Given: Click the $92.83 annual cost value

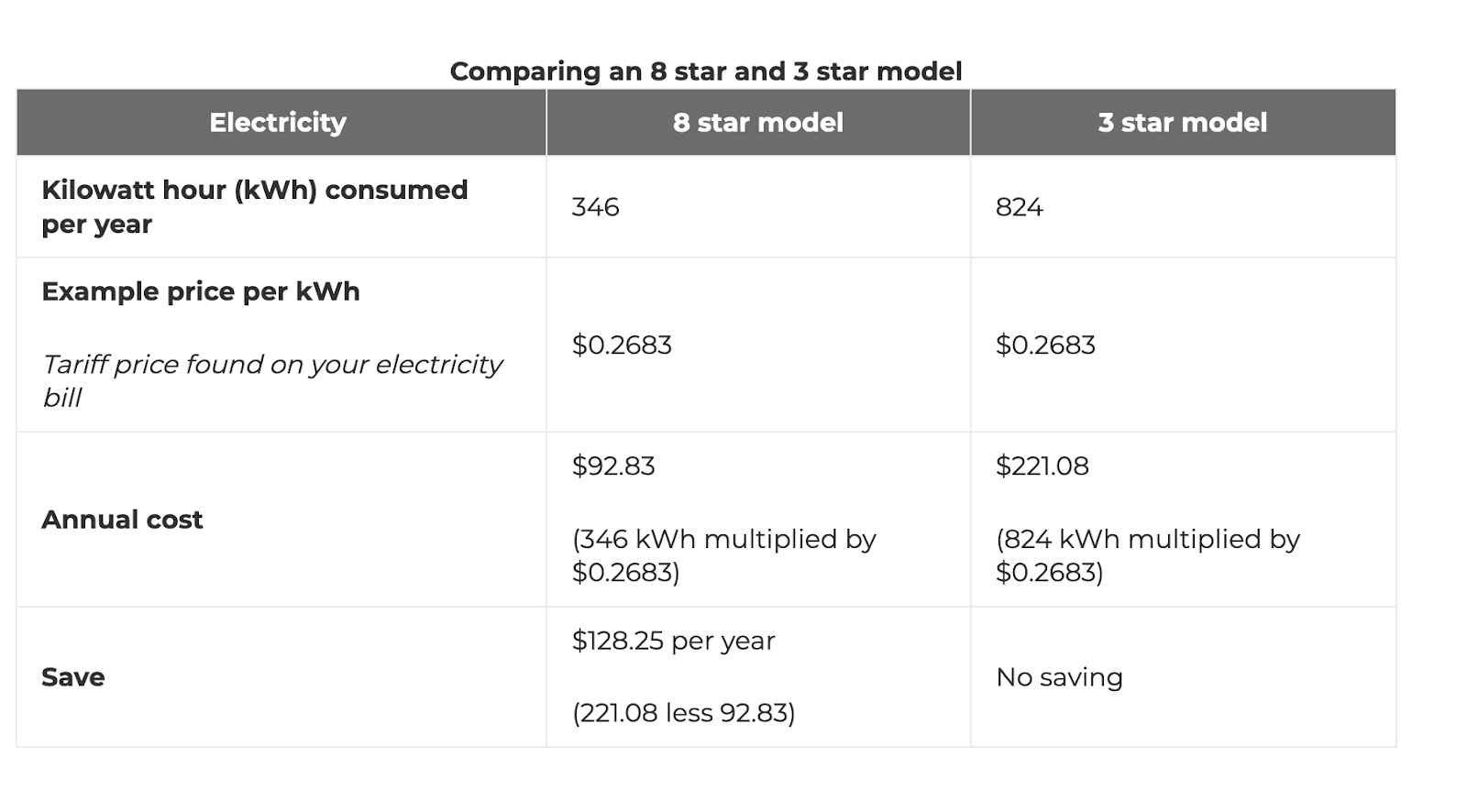Looking at the screenshot, I should [x=613, y=466].
